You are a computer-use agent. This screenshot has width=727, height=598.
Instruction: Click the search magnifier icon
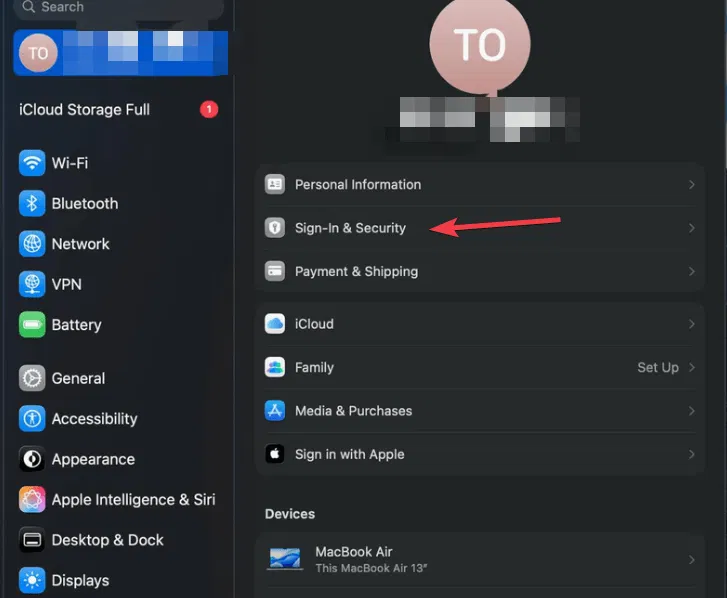pyautogui.click(x=28, y=6)
